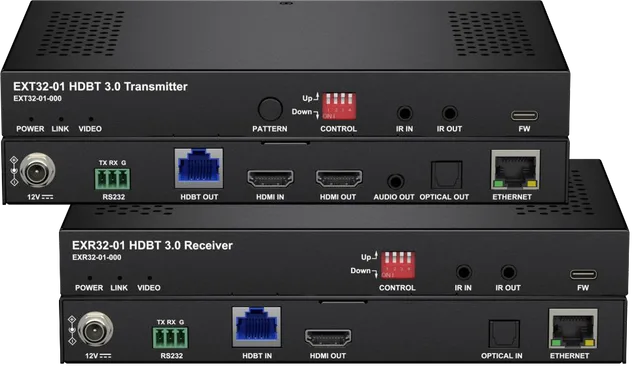This screenshot has height=372, width=640.
Task: Click the receiver '12V' power label
Action: click(x=98, y=356)
